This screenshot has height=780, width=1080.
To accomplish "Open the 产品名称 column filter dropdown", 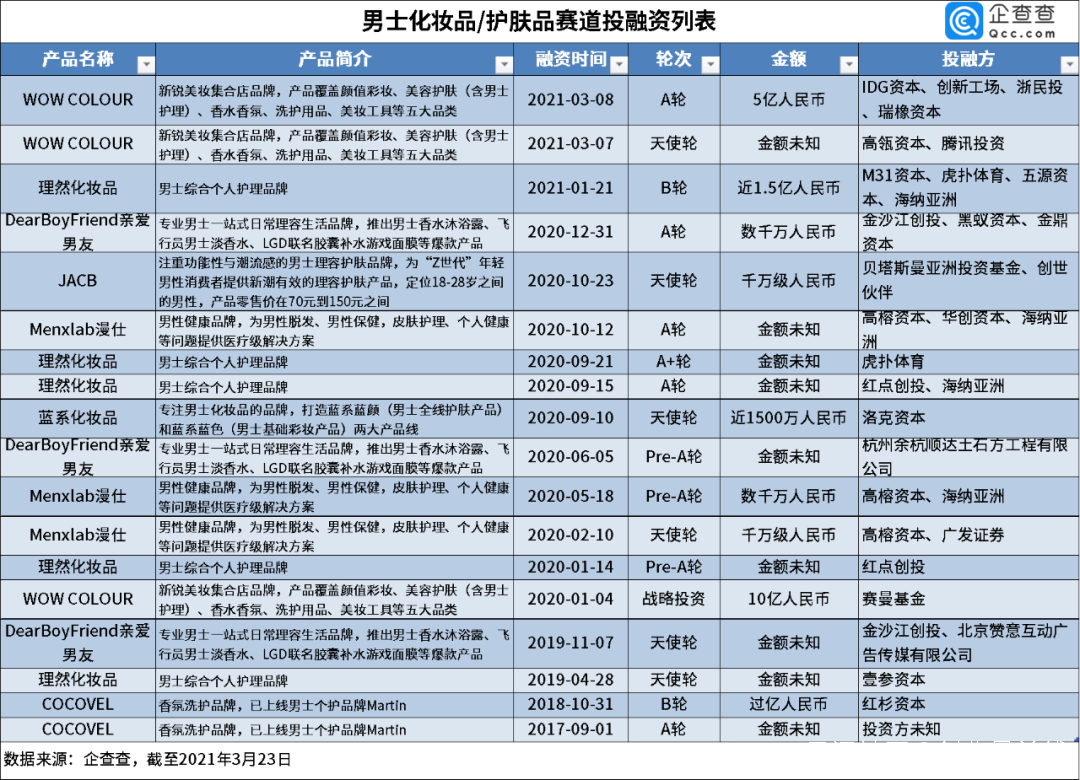I will coord(146,65).
